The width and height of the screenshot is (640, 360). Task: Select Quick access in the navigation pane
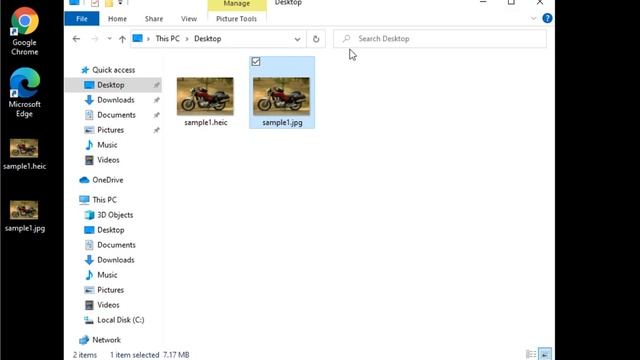coord(113,70)
